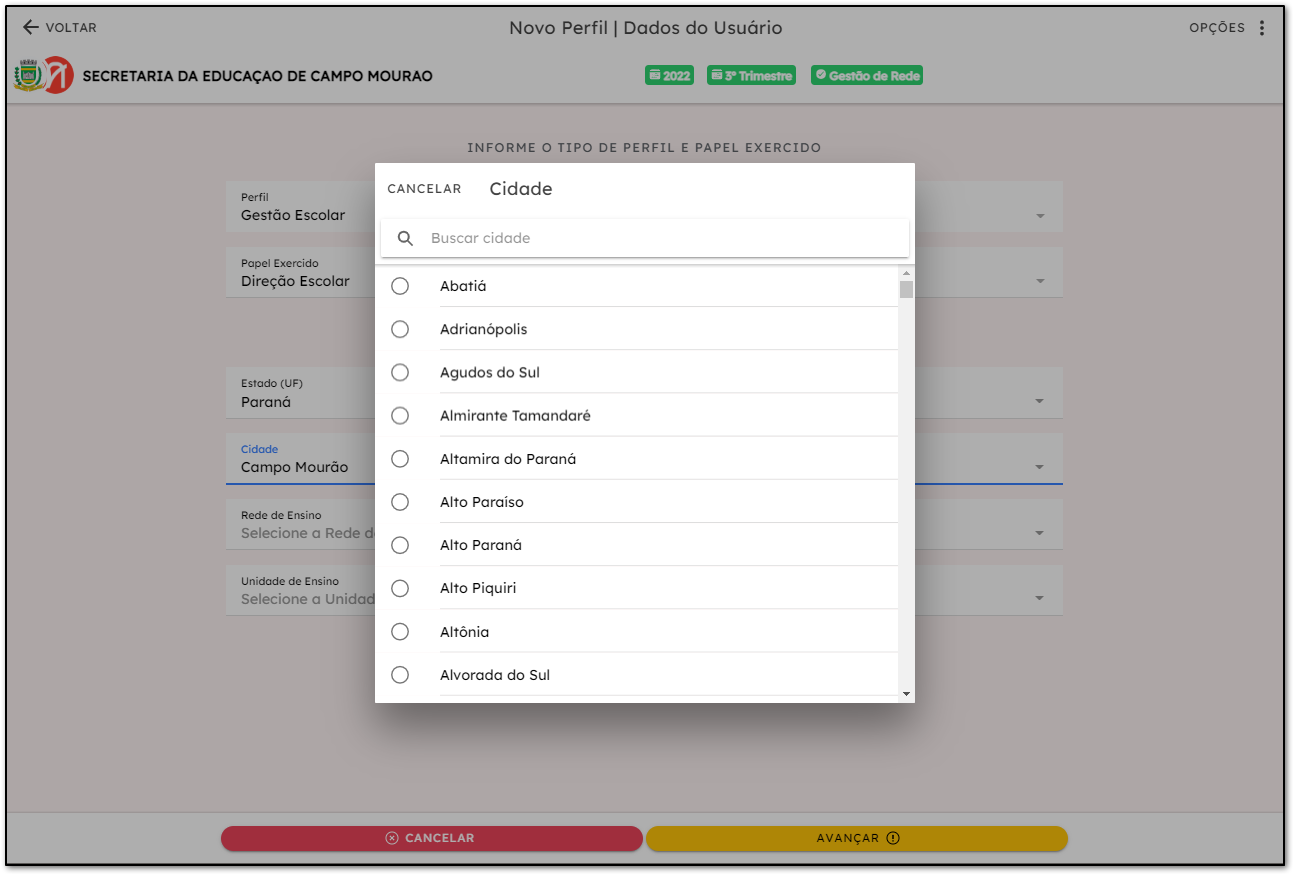Viewport: 1294px width, 875px height.
Task: Click the Alvorada do Sul city name
Action: 495,675
